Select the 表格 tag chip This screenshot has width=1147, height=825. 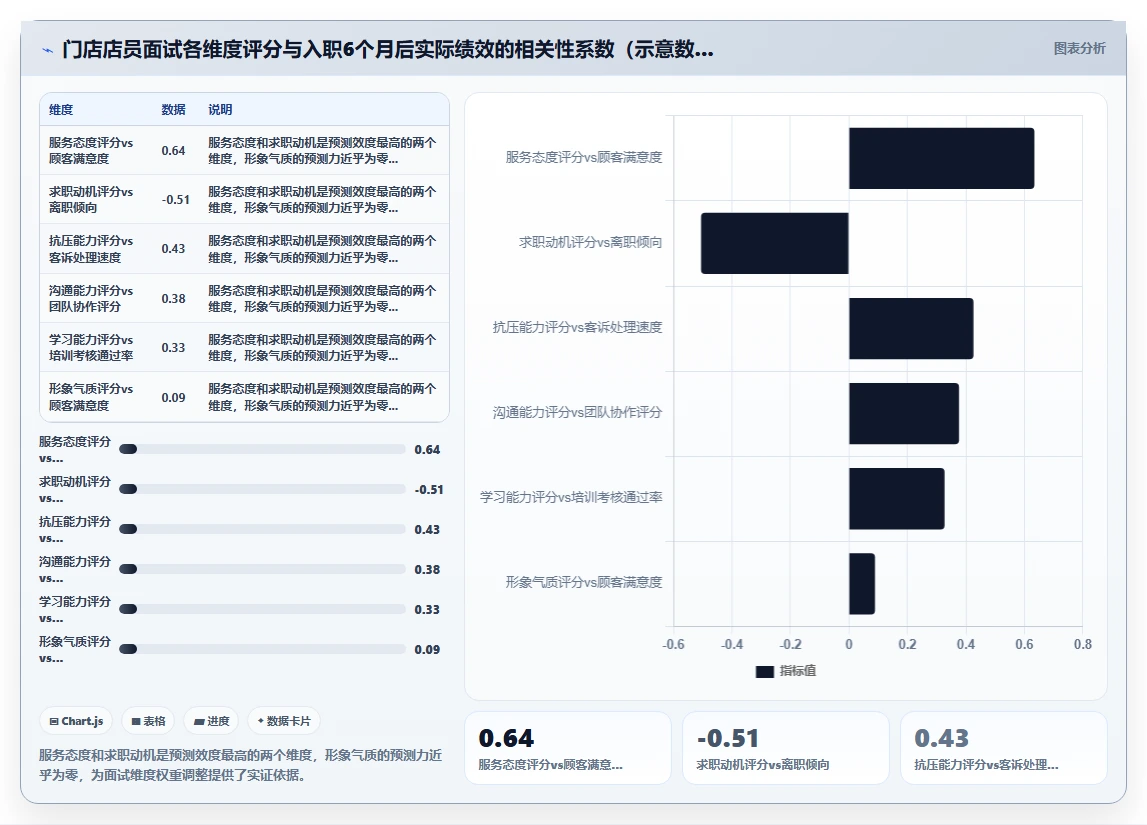(x=148, y=721)
